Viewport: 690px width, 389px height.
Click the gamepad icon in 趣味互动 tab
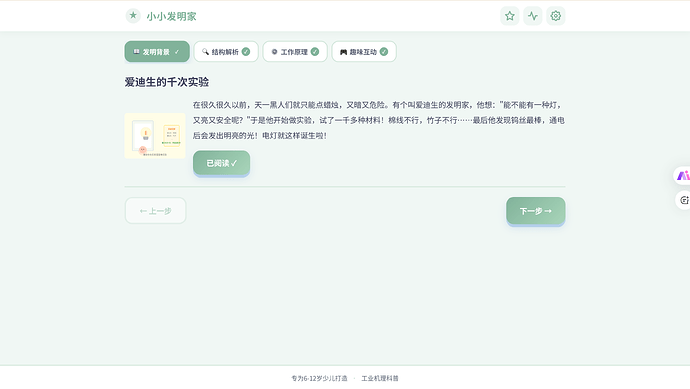[343, 52]
